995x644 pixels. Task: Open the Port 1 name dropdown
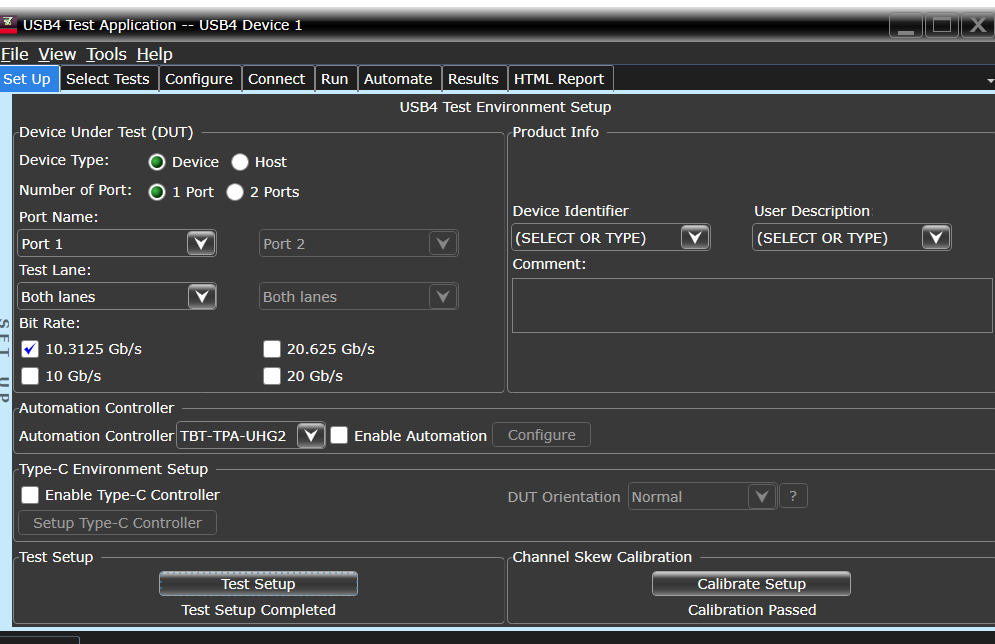pyautogui.click(x=200, y=243)
